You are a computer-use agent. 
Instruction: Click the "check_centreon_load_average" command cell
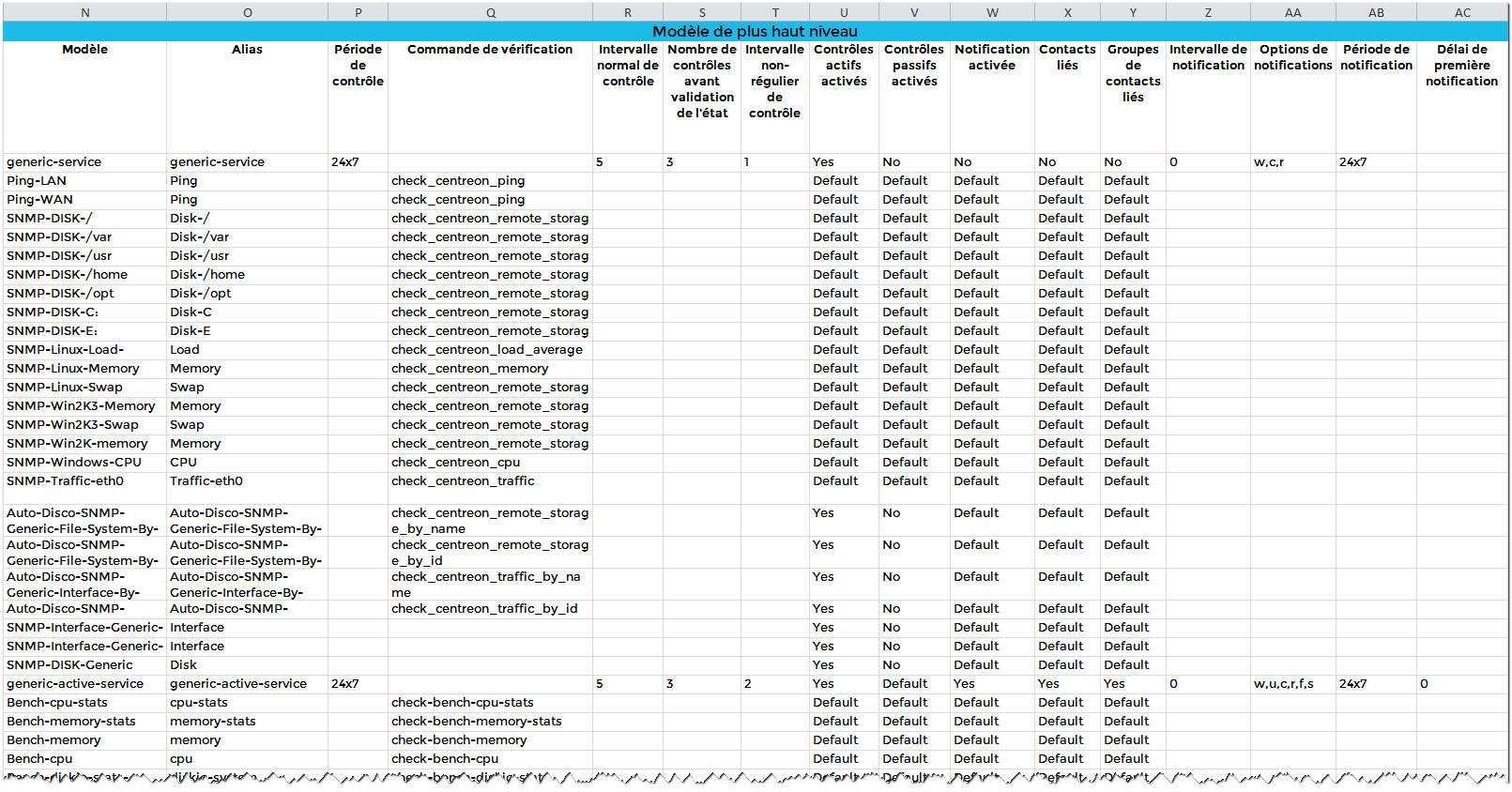coord(487,350)
